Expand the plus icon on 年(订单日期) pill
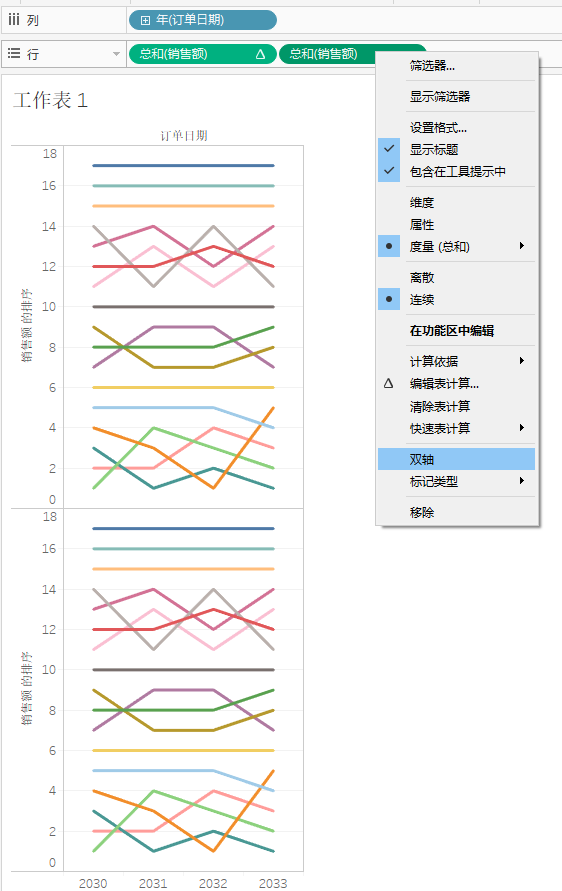Viewport: 562px width, 891px height. (145, 20)
